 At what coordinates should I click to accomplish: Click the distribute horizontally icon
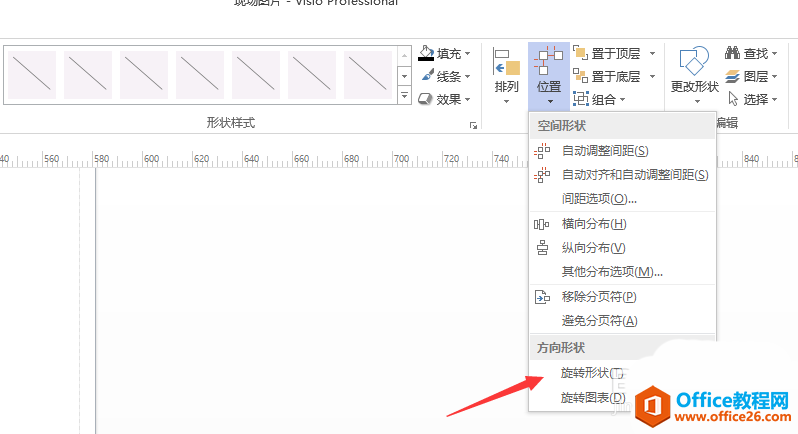click(542, 224)
